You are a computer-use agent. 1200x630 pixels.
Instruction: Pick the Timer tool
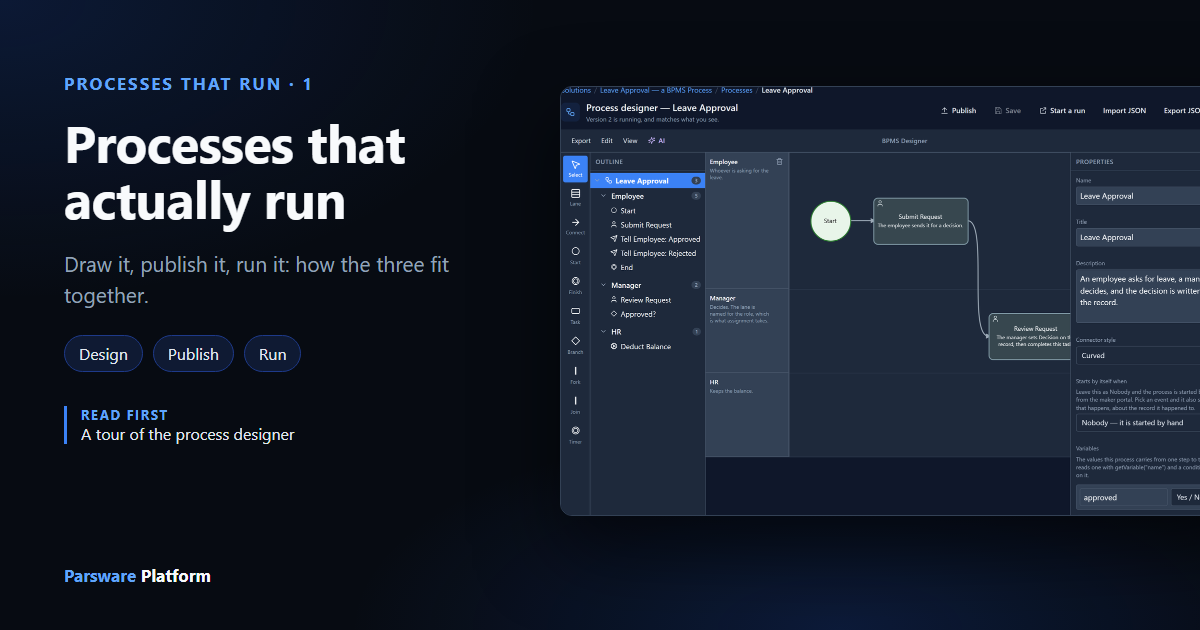click(575, 435)
